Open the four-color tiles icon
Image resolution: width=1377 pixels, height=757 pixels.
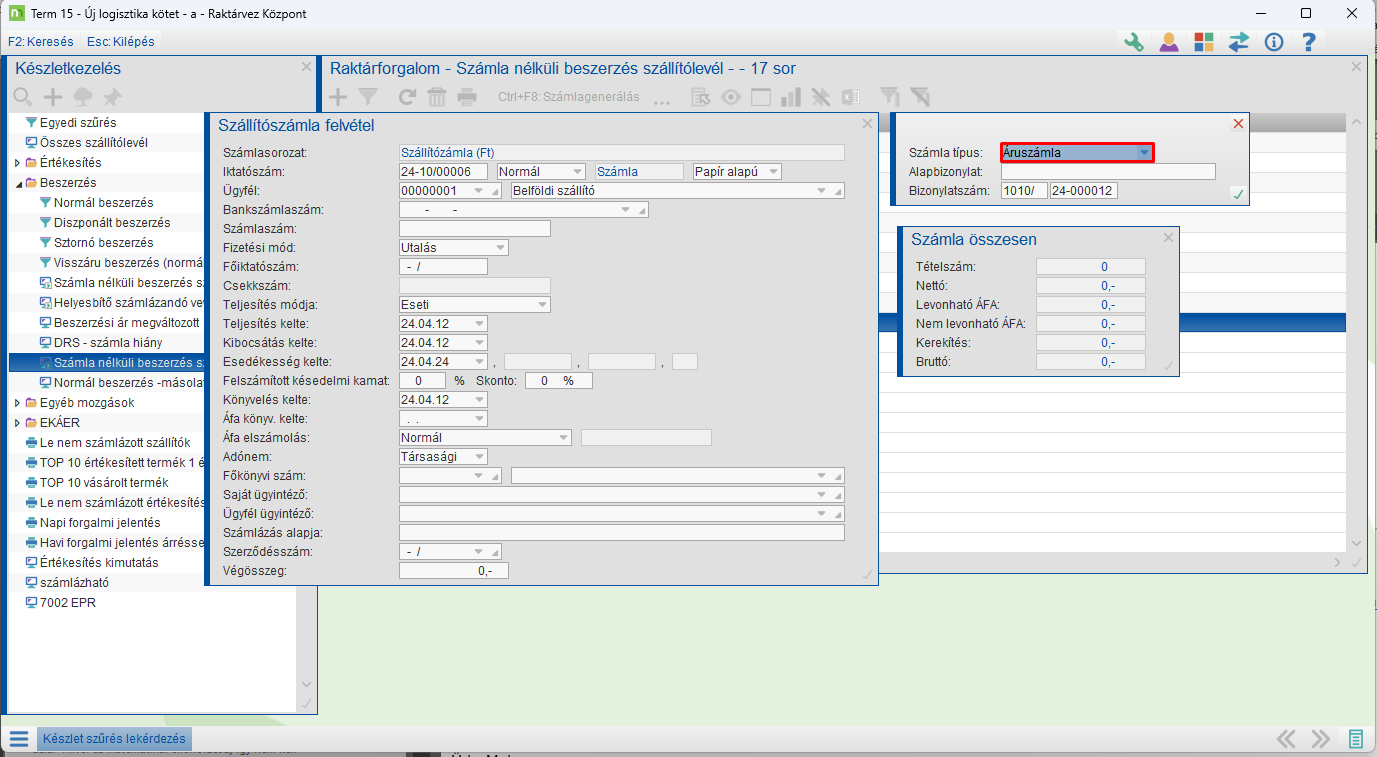(x=1203, y=42)
